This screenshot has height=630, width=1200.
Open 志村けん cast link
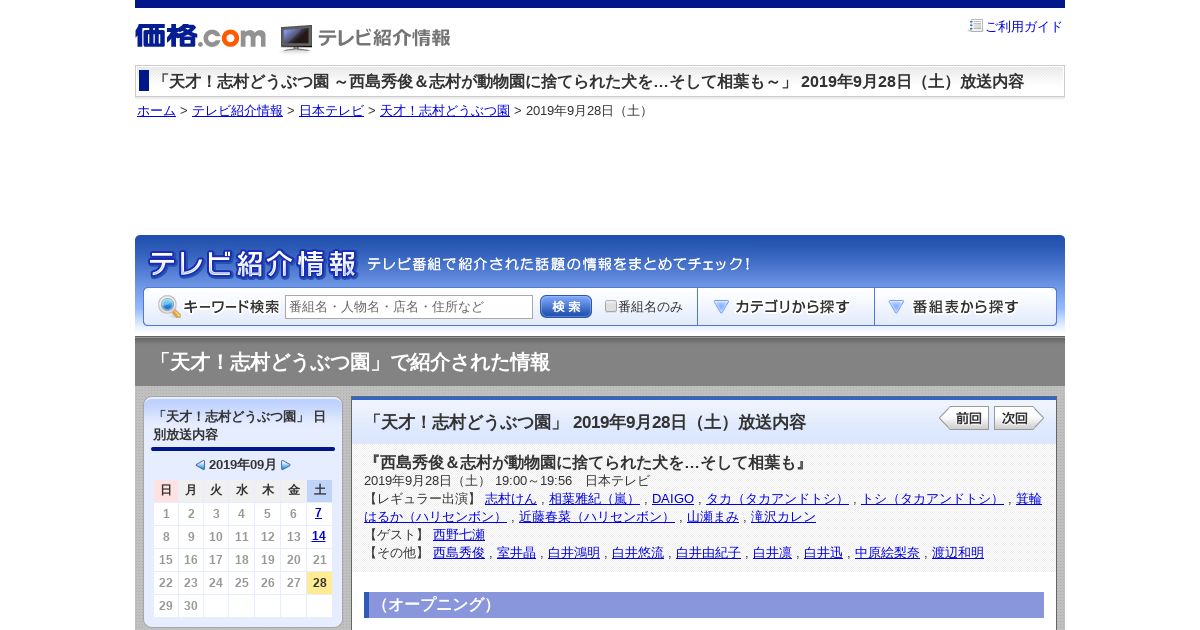511,499
